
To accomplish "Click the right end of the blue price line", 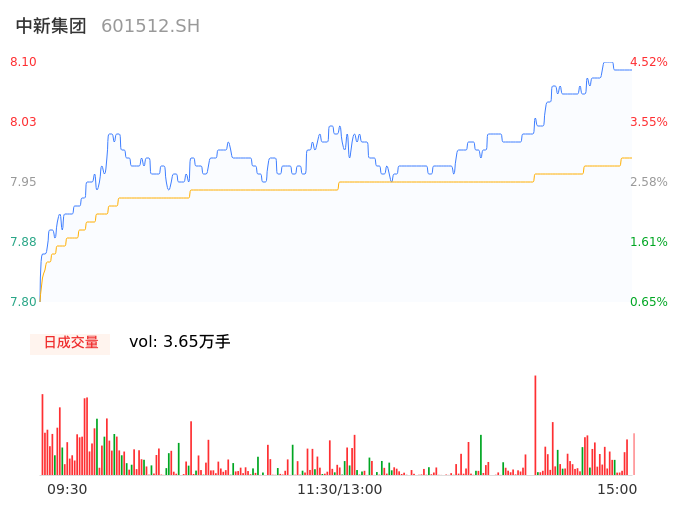I will [631, 69].
